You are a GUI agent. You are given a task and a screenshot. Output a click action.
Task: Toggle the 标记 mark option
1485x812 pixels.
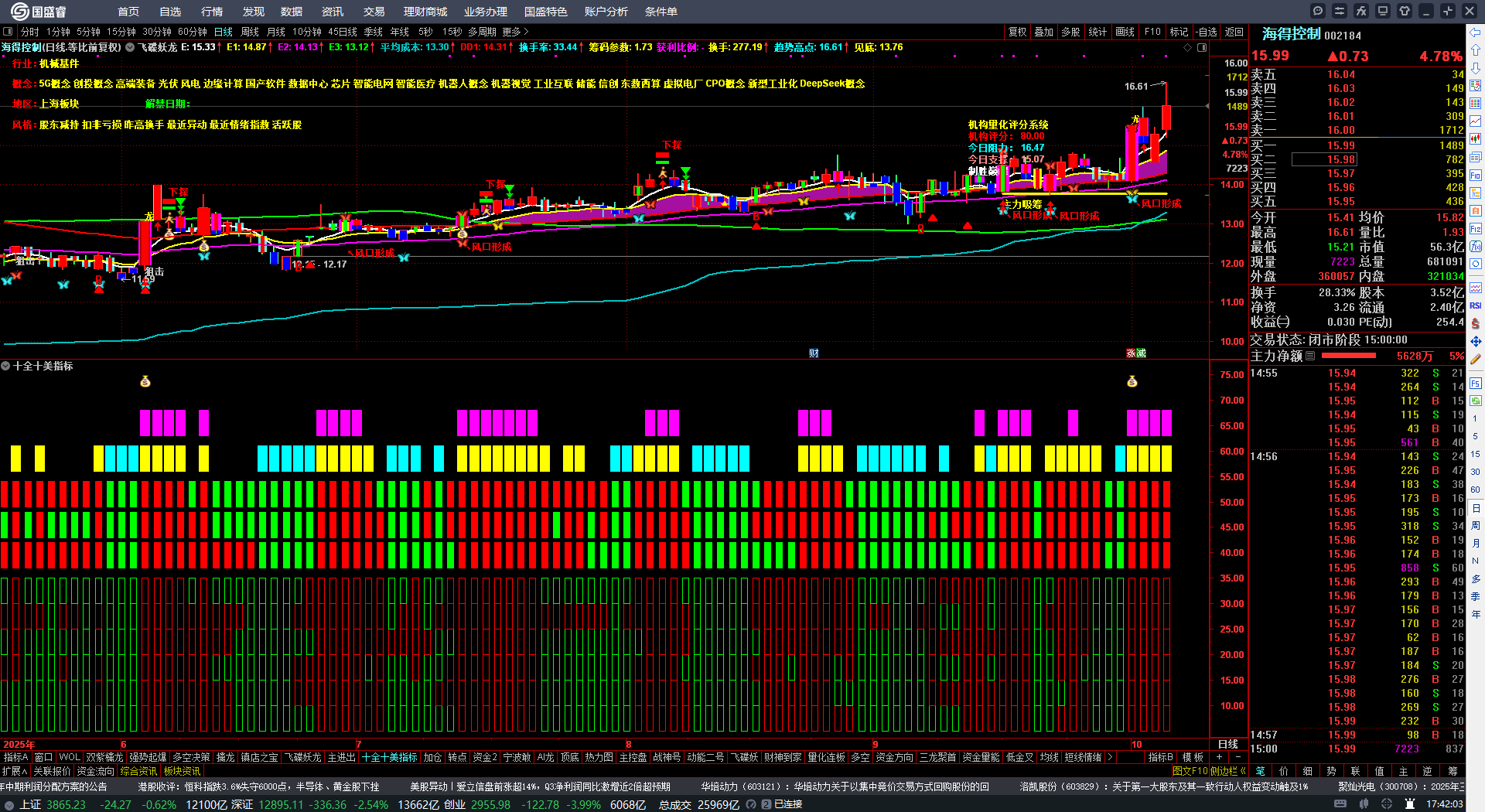1179,32
